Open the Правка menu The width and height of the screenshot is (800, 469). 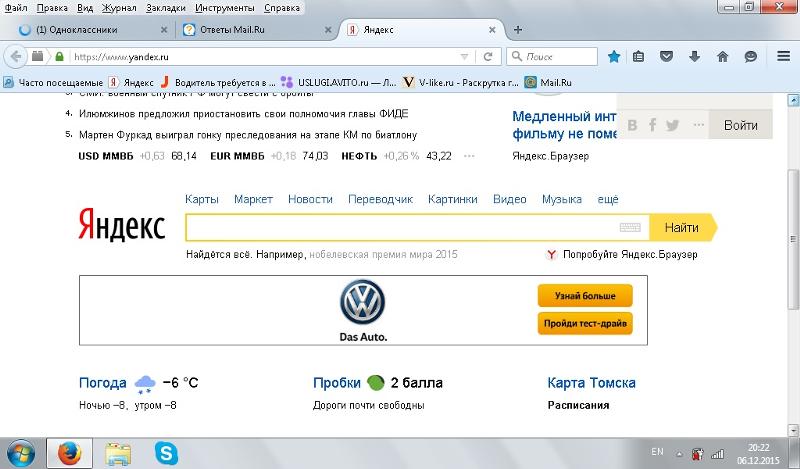click(52, 8)
